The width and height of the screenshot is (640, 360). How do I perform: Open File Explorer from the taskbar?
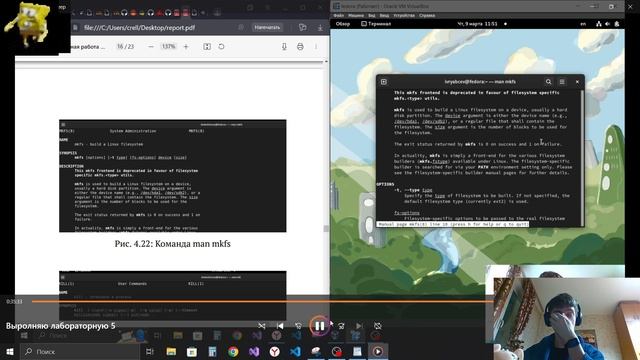[x=171, y=351]
